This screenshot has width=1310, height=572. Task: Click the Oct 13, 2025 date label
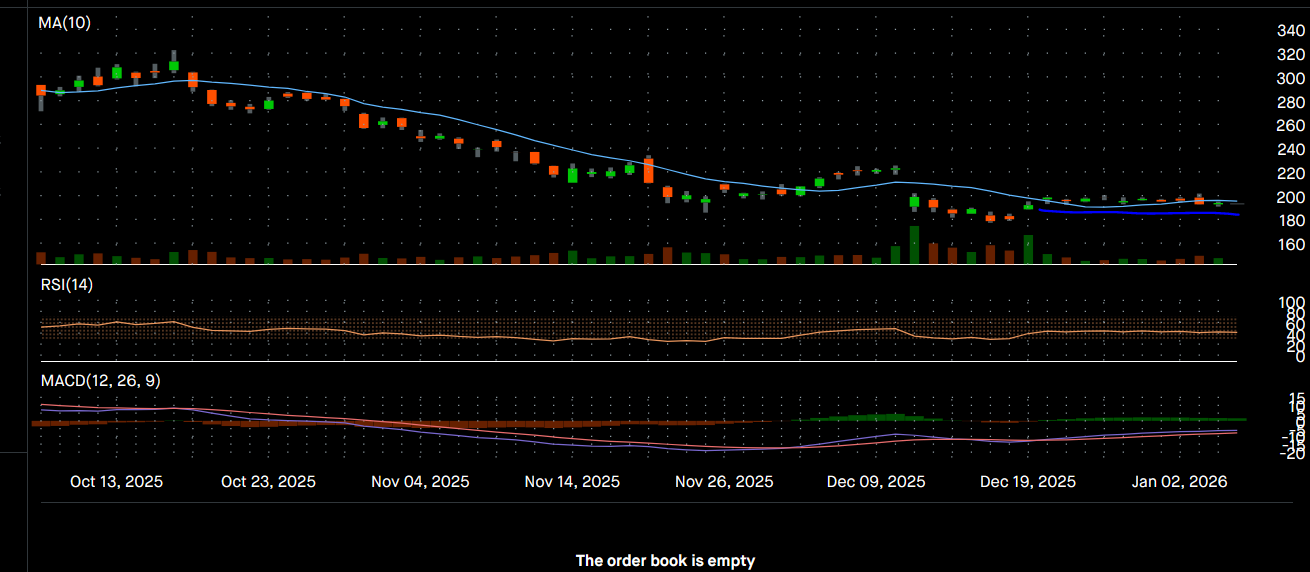116,482
